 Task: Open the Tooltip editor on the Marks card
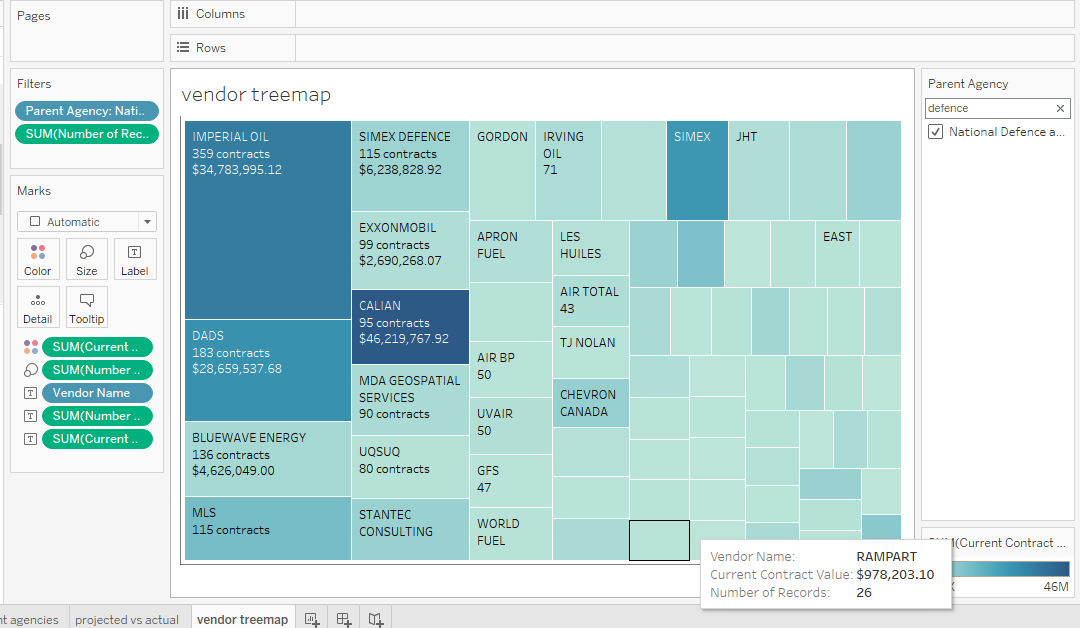pos(86,307)
